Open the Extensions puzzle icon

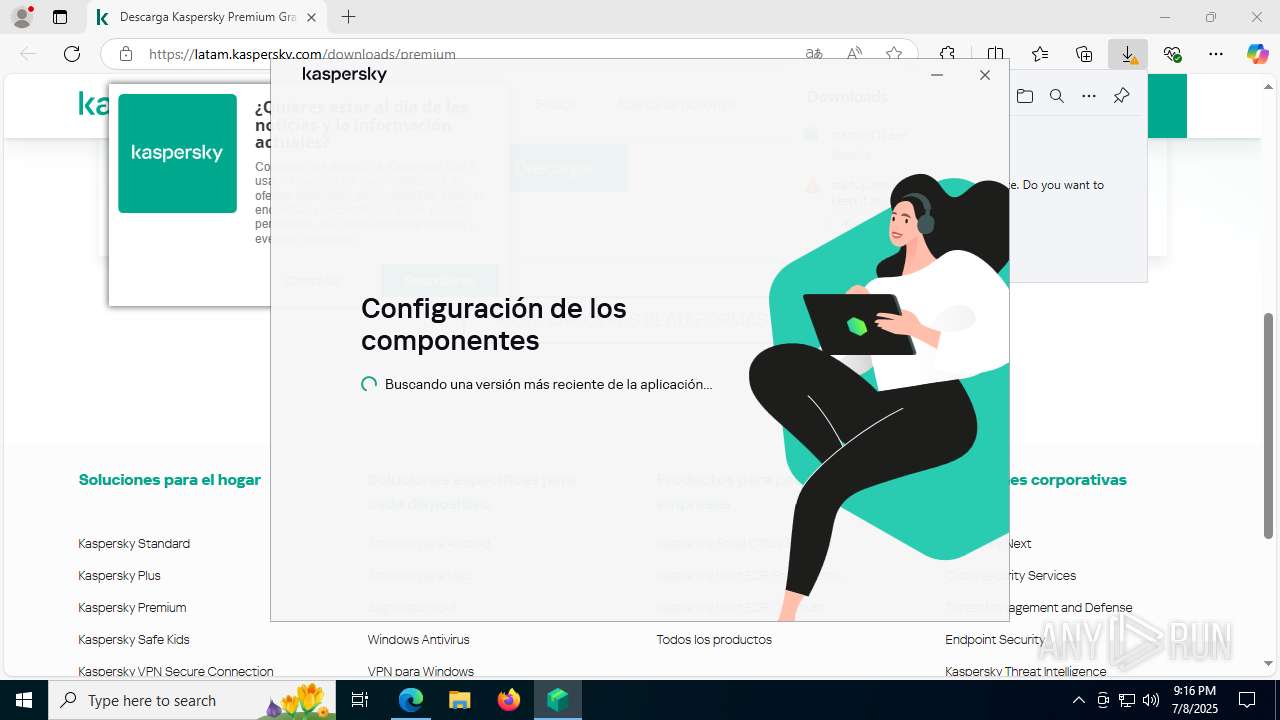click(947, 54)
